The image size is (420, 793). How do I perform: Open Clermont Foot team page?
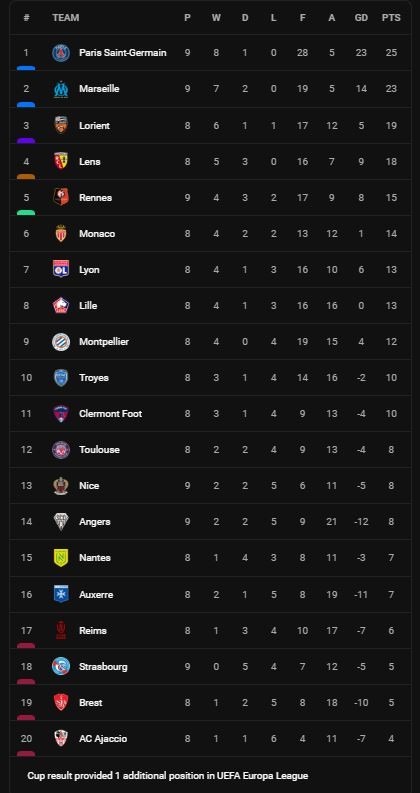click(110, 414)
